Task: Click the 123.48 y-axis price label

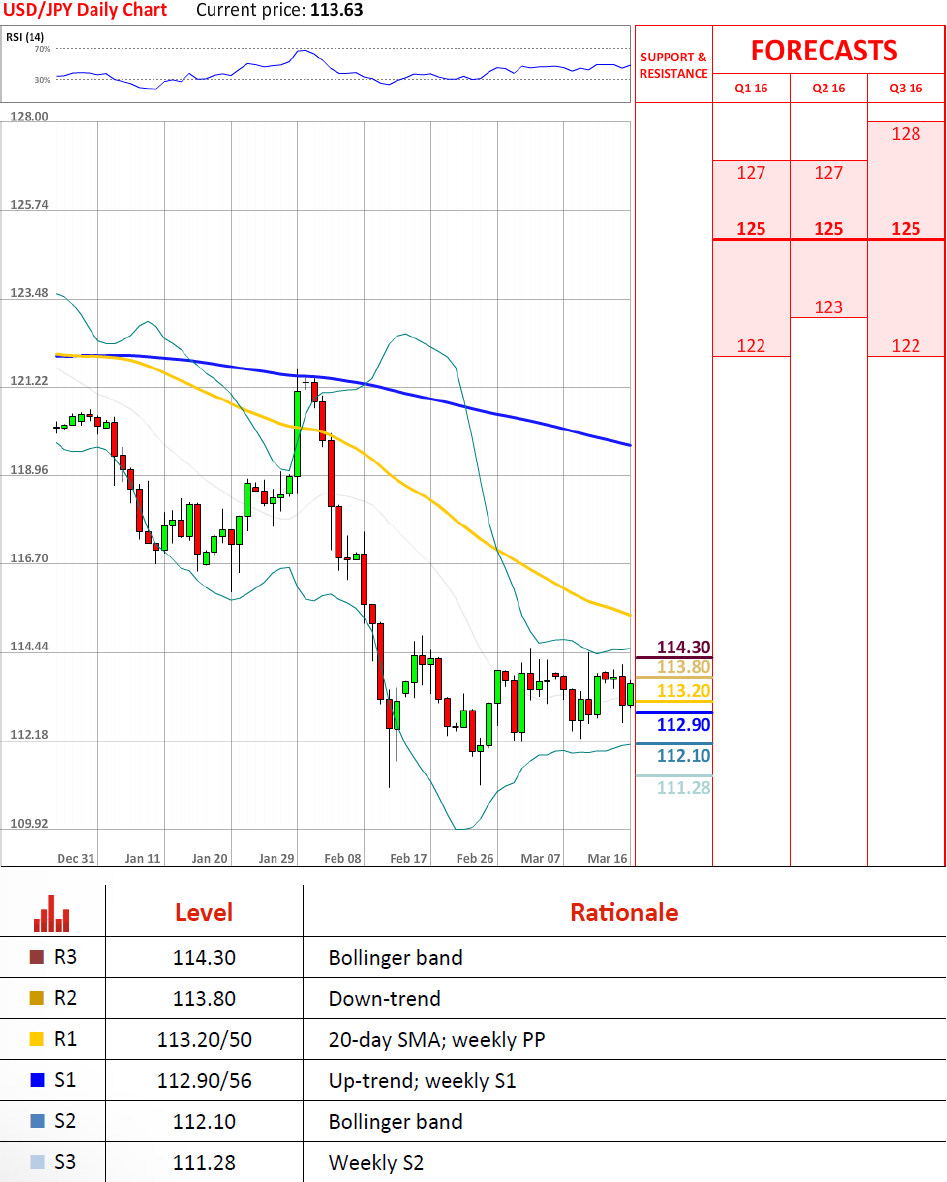Action: [29, 292]
